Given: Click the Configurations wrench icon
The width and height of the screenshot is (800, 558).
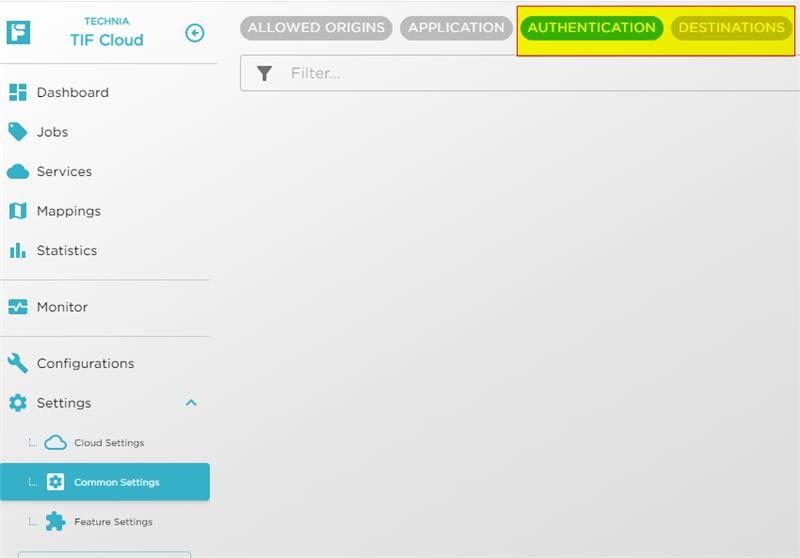Looking at the screenshot, I should (x=18, y=363).
